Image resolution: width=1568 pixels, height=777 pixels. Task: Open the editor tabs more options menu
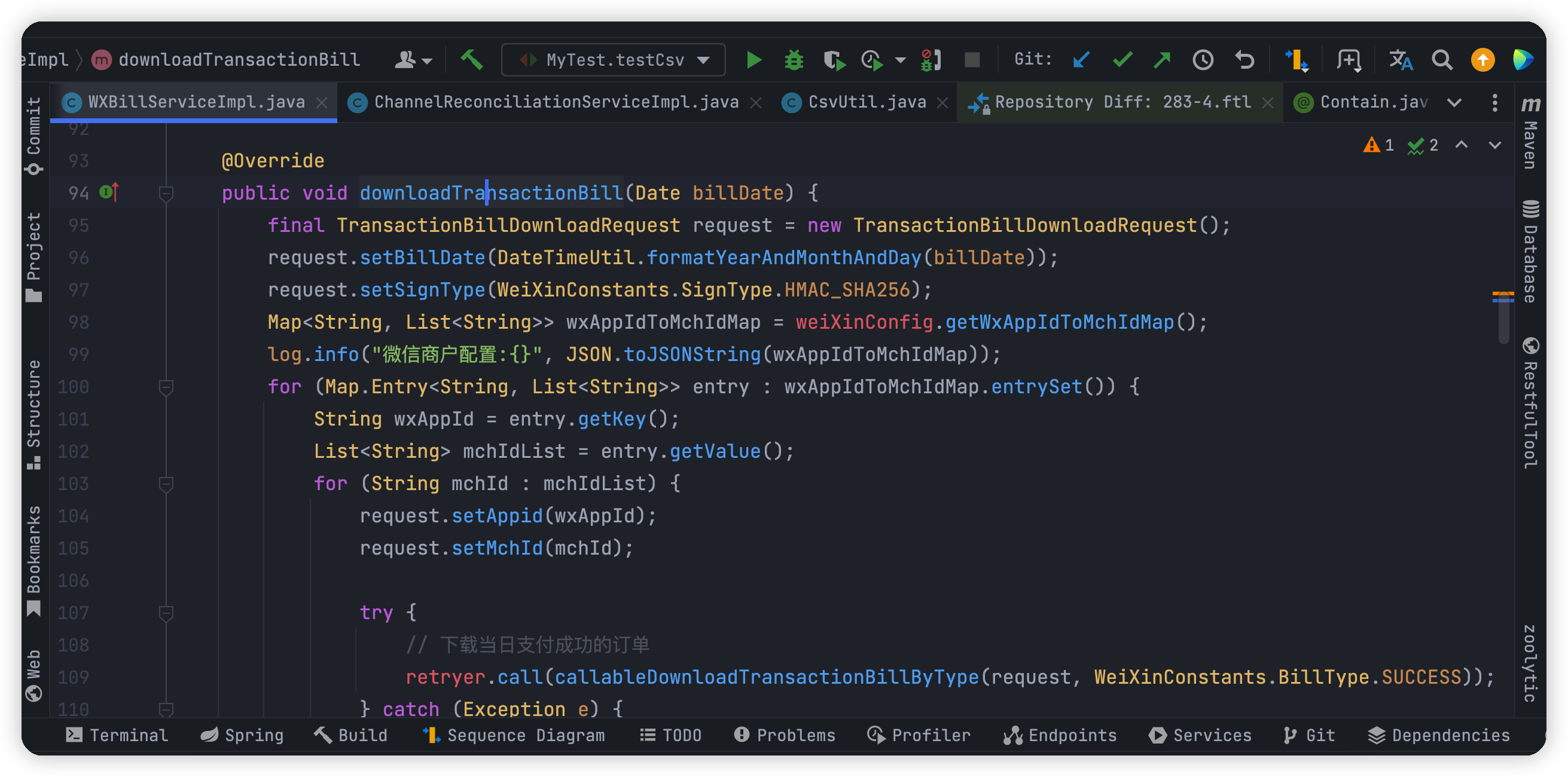tap(1494, 102)
